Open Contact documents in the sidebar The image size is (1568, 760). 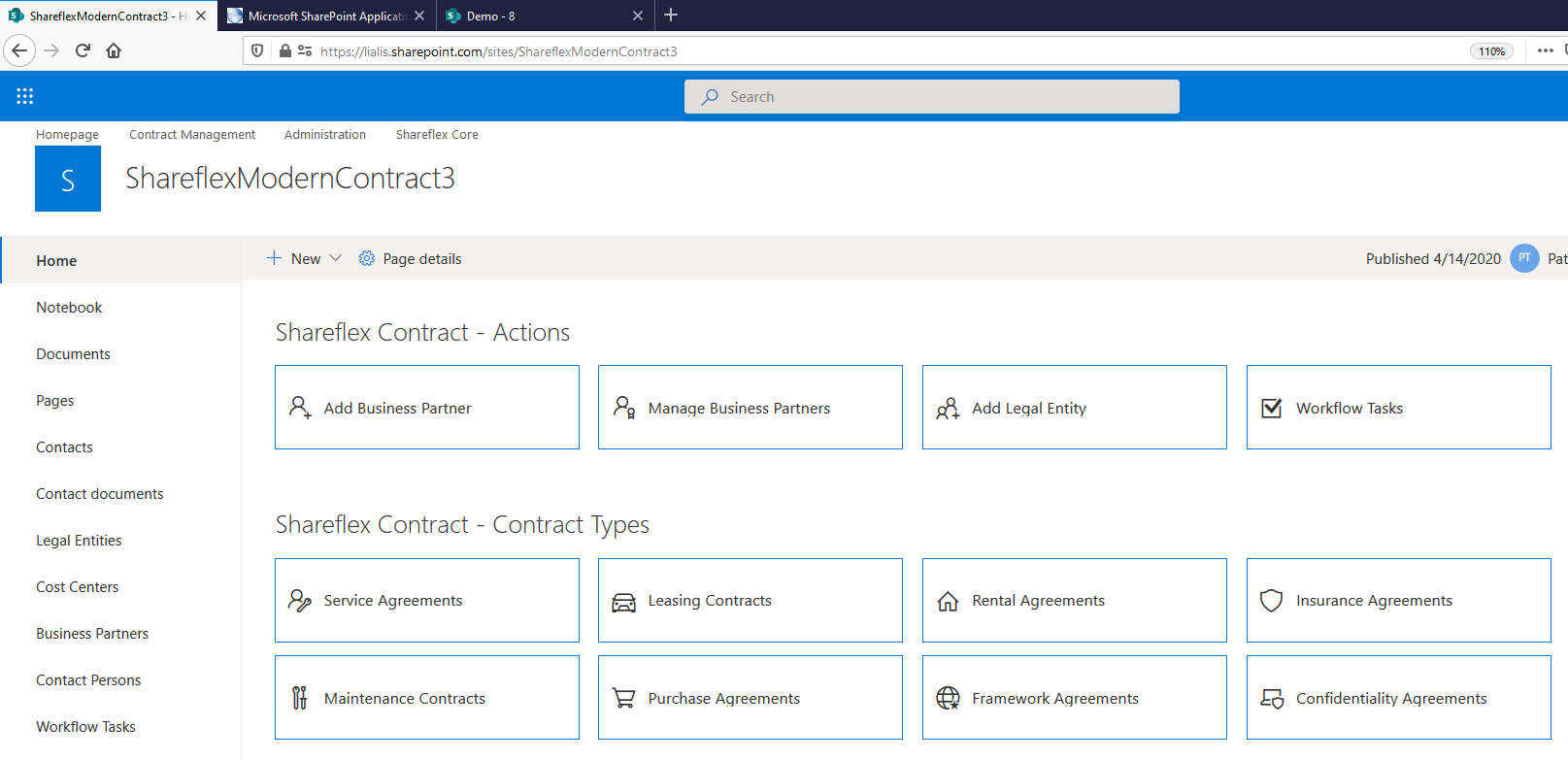(99, 494)
